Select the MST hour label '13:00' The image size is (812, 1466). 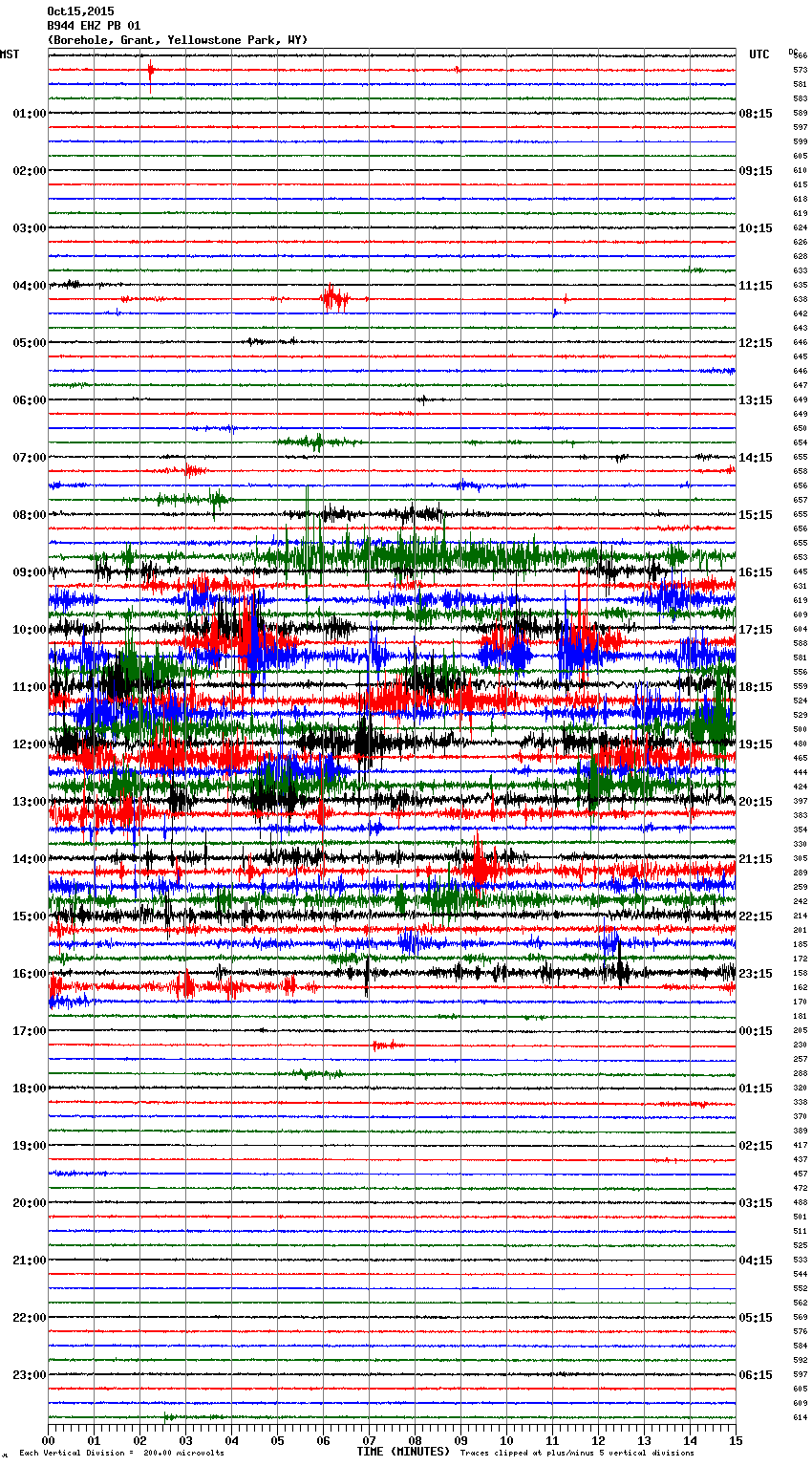[30, 802]
